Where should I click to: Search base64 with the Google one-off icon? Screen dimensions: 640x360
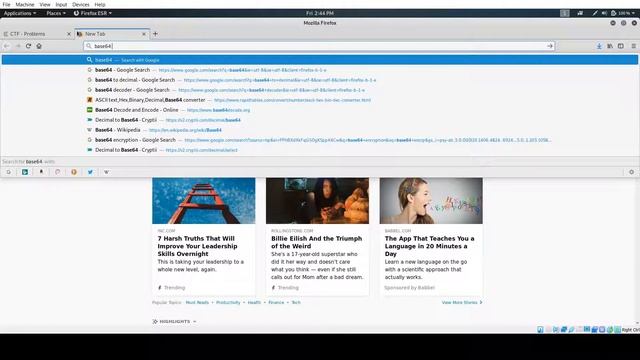tap(9, 172)
